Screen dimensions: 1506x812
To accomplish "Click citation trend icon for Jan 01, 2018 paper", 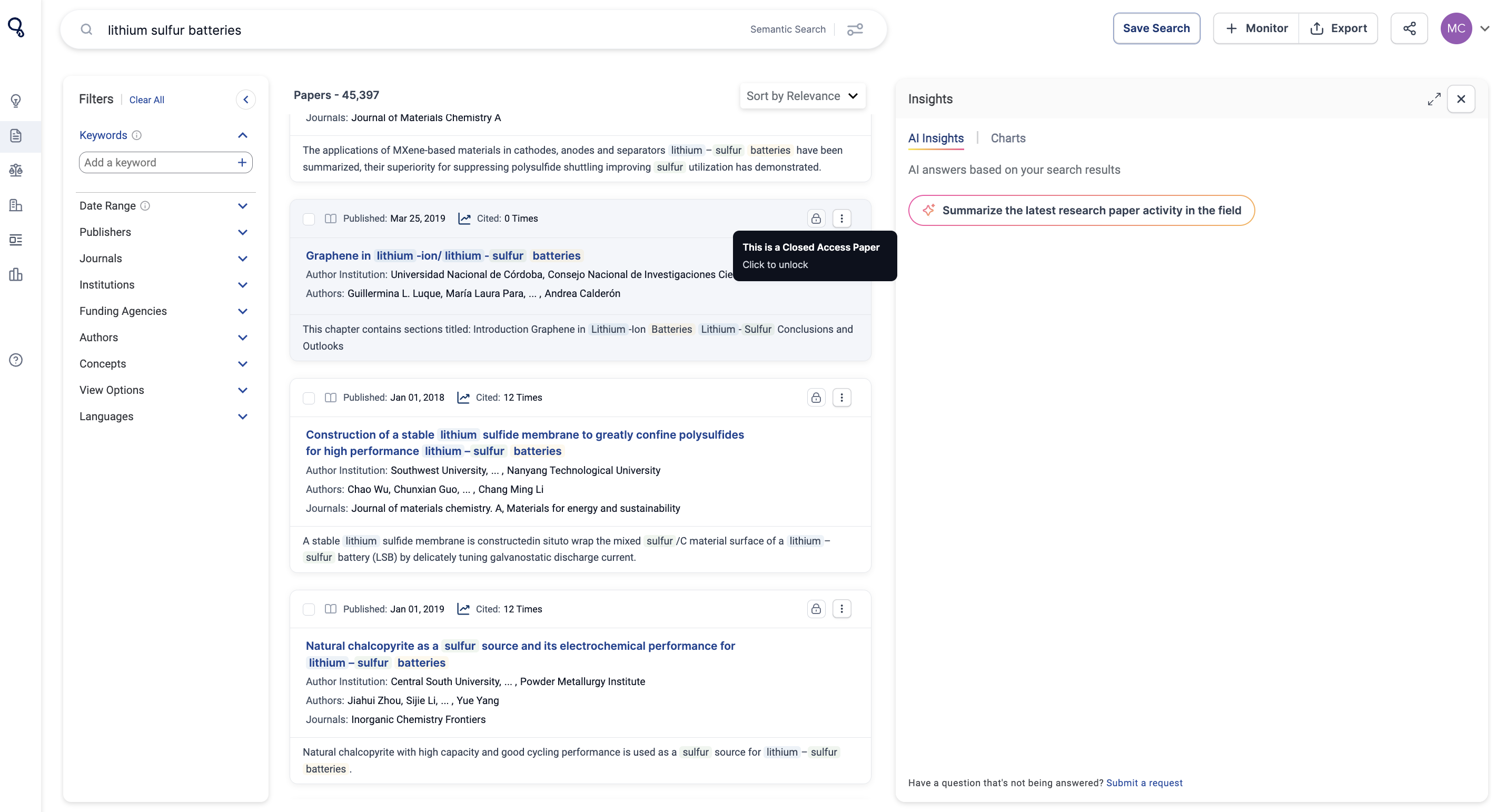I will click(x=463, y=398).
